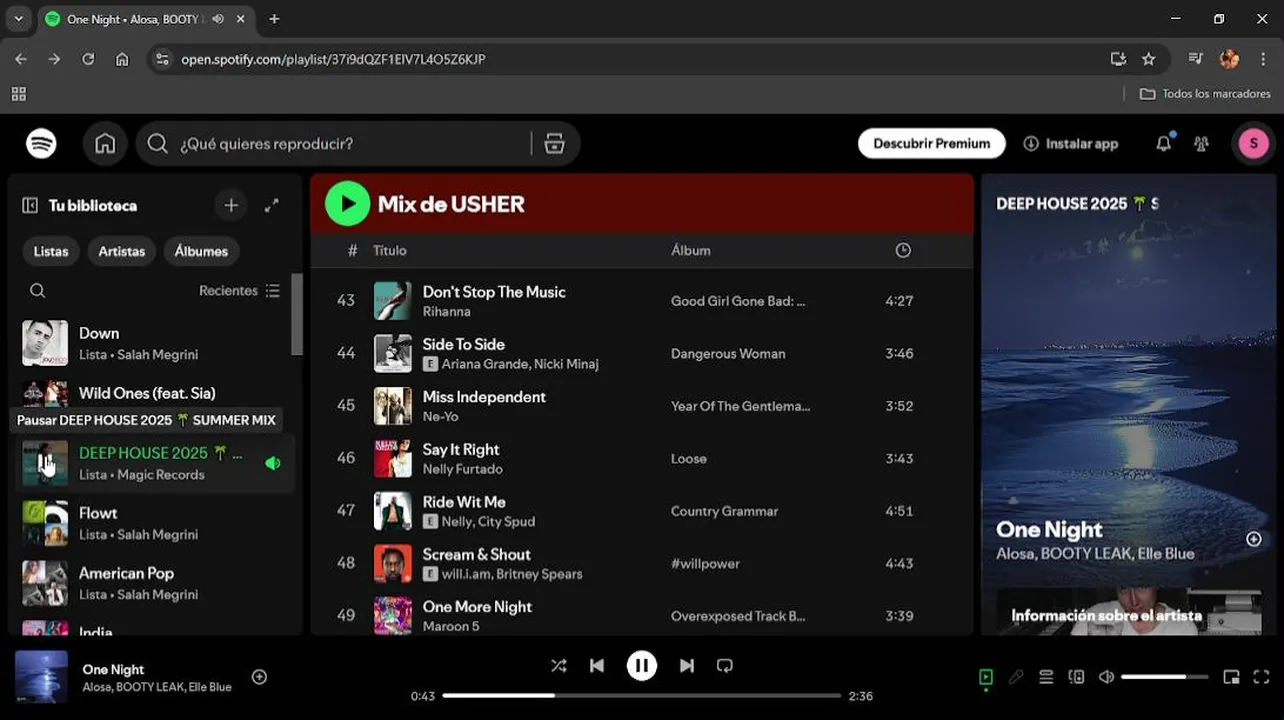Click the library panel scrollbar
Image resolution: width=1284 pixels, height=720 pixels.
[297, 314]
